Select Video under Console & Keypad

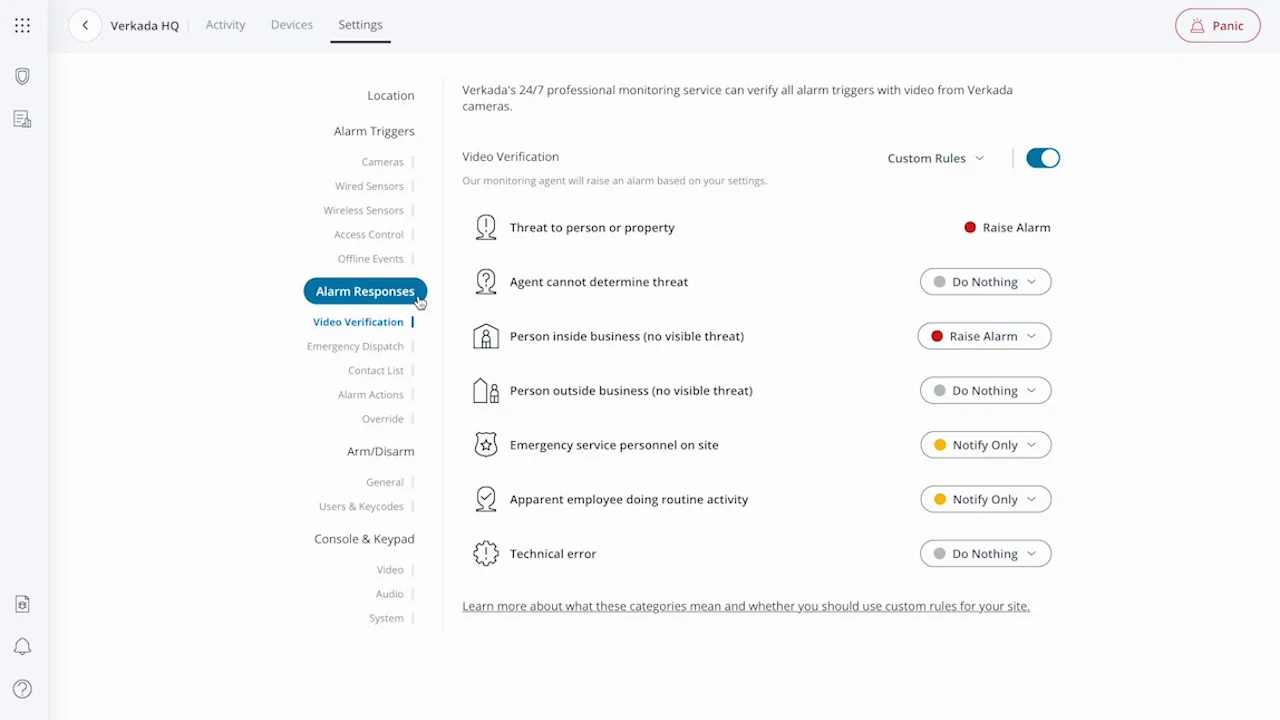[390, 570]
